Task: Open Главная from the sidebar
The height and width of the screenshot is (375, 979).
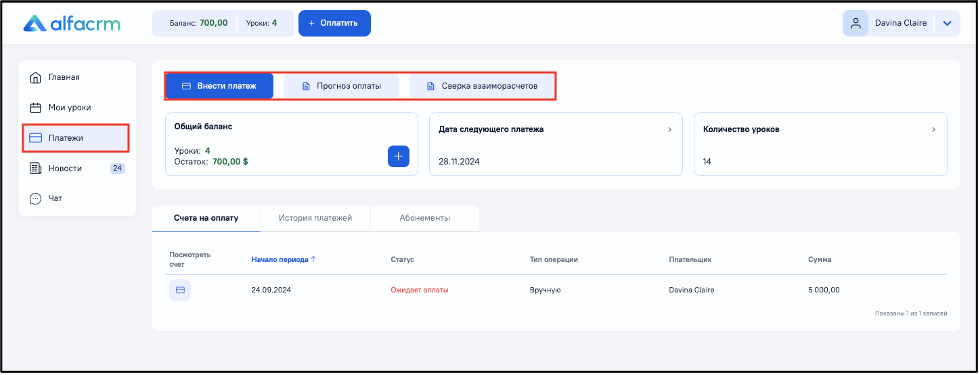Action: pyautogui.click(x=77, y=77)
